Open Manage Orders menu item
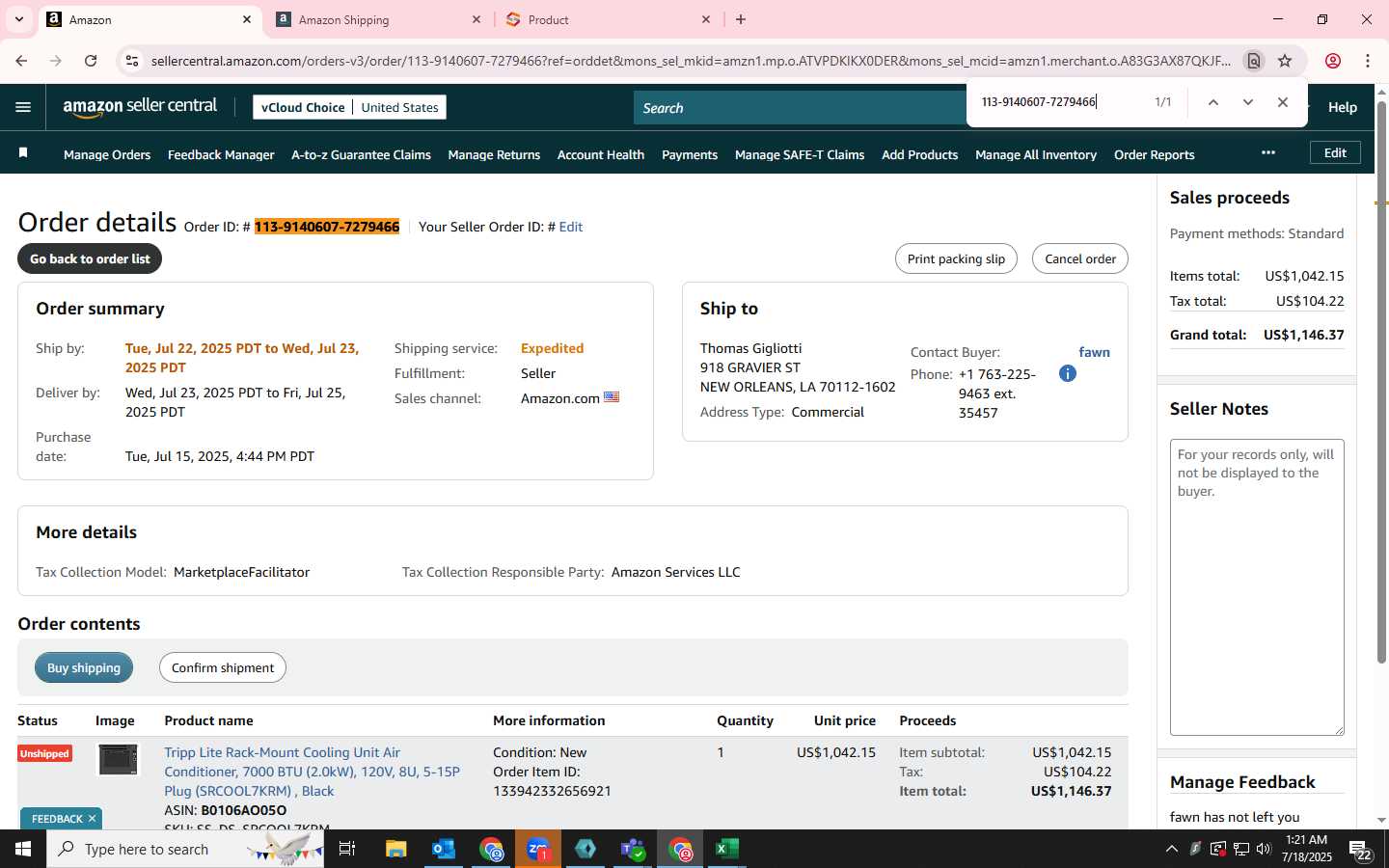 point(107,154)
